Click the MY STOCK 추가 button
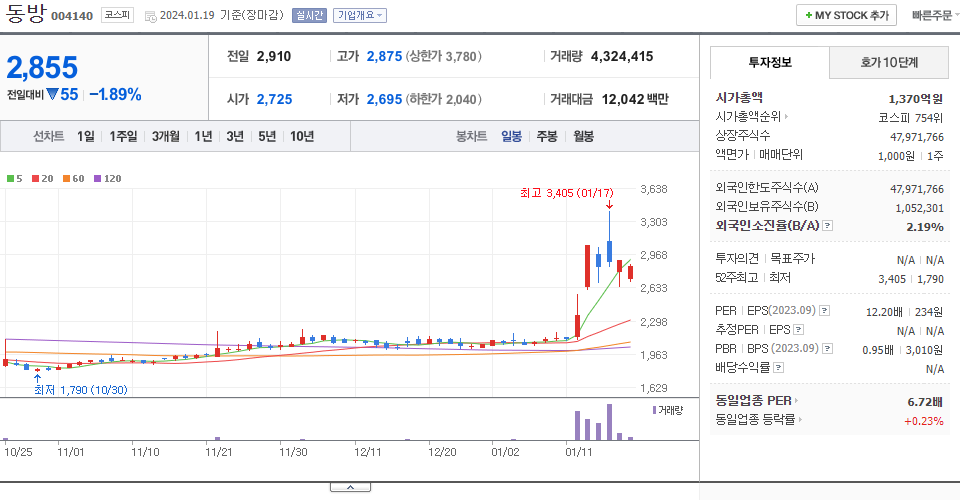 pyautogui.click(x=846, y=15)
